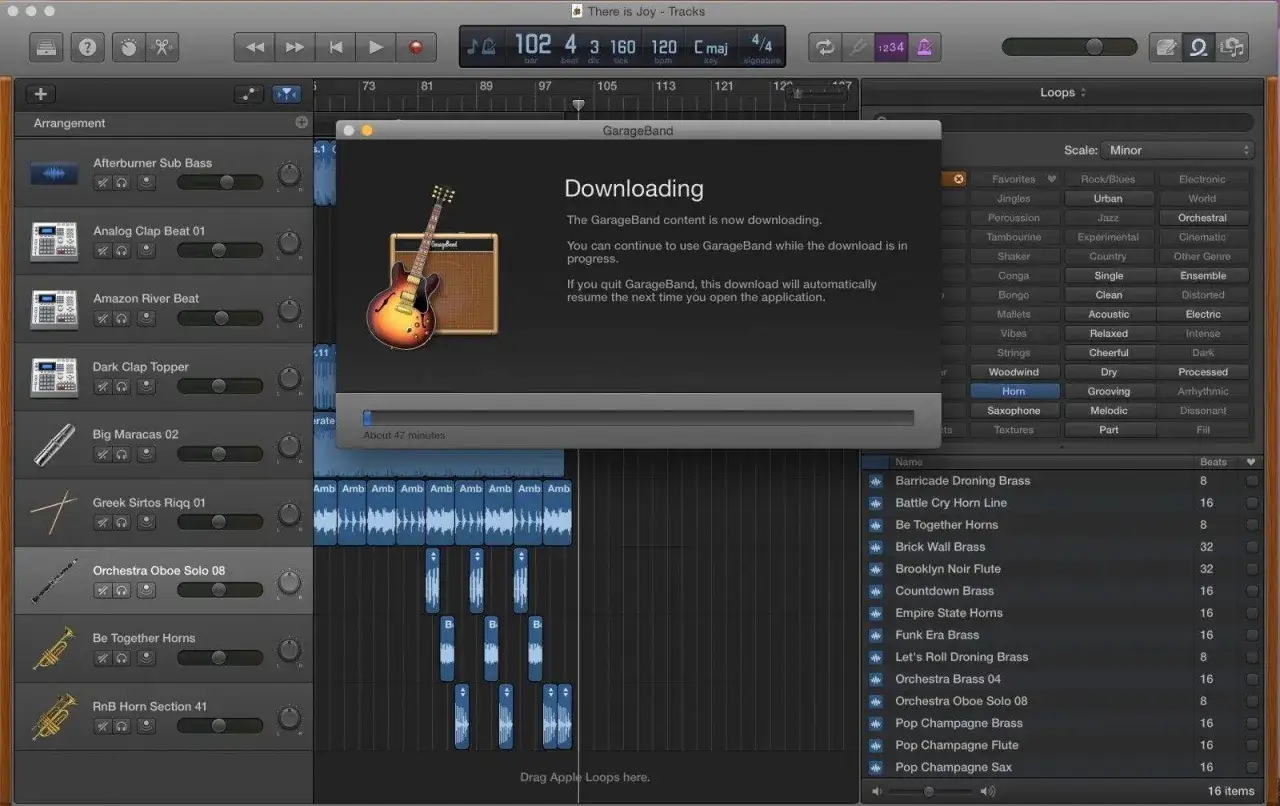The width and height of the screenshot is (1280, 806).
Task: Open the Editors scissors button
Action: coord(162,46)
